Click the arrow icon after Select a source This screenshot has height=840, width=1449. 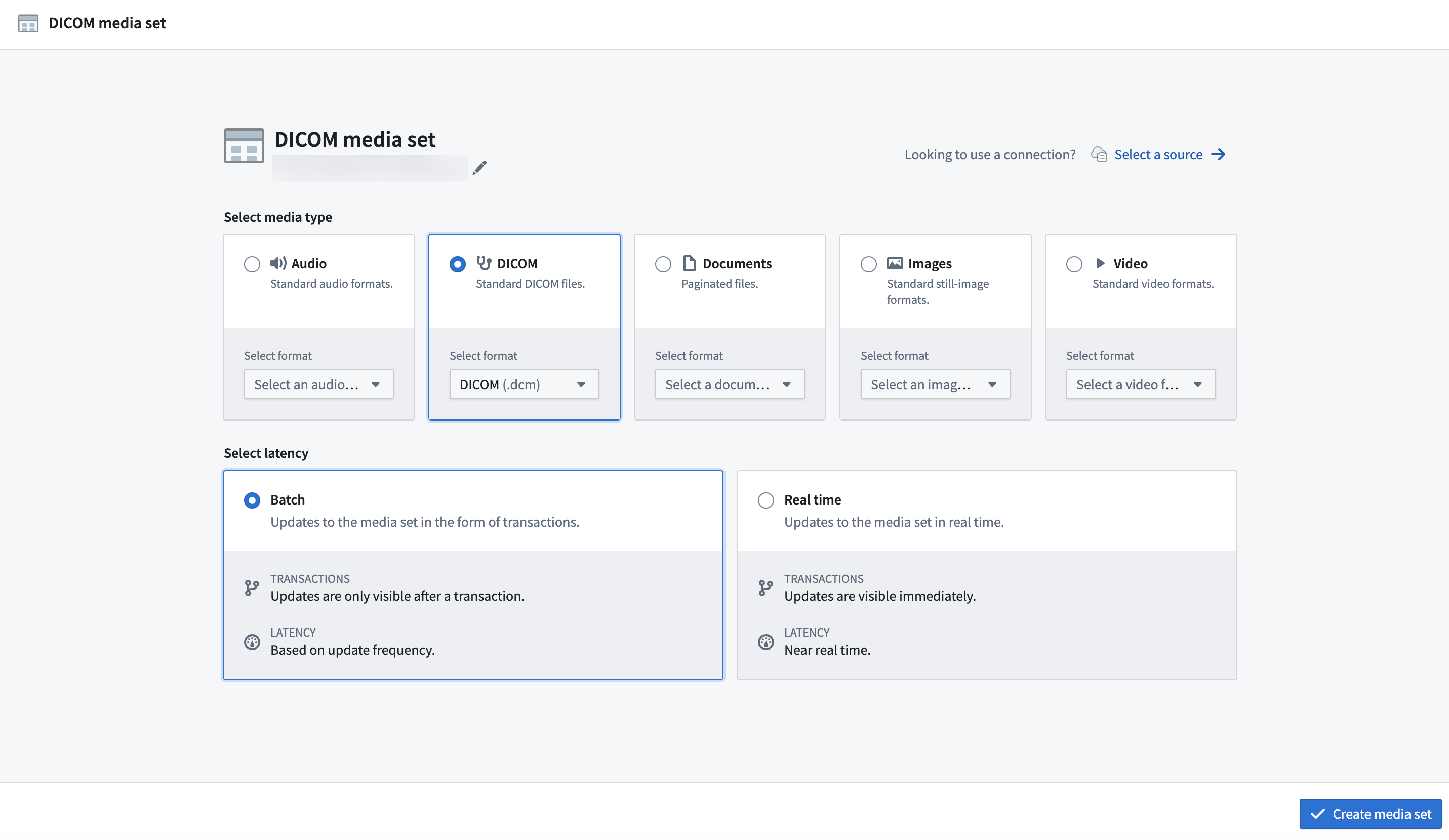(x=1218, y=154)
